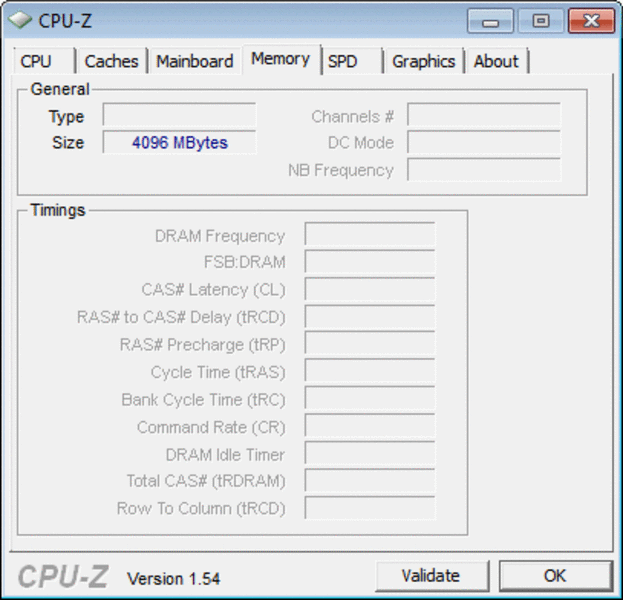Show the About tab

tap(497, 61)
